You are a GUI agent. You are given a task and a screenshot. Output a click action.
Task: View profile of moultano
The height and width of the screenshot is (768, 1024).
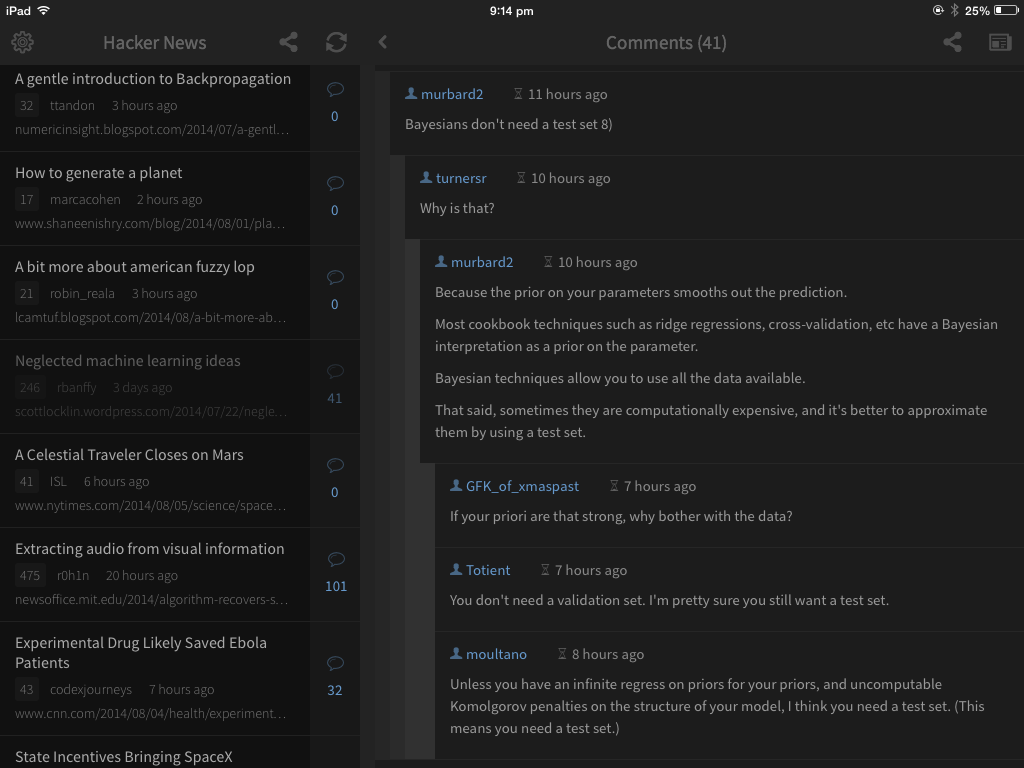[x=496, y=654]
